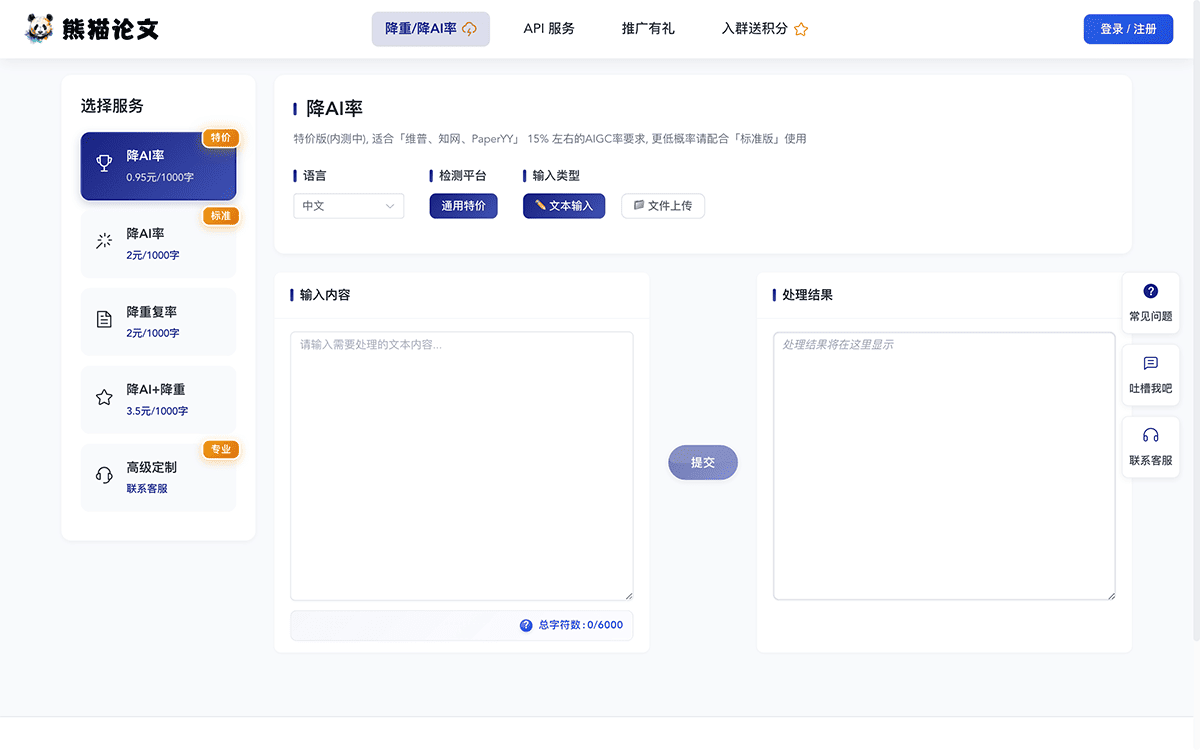Select the 文本输入 input type
Viewport: 1200px width, 750px height.
coord(564,206)
